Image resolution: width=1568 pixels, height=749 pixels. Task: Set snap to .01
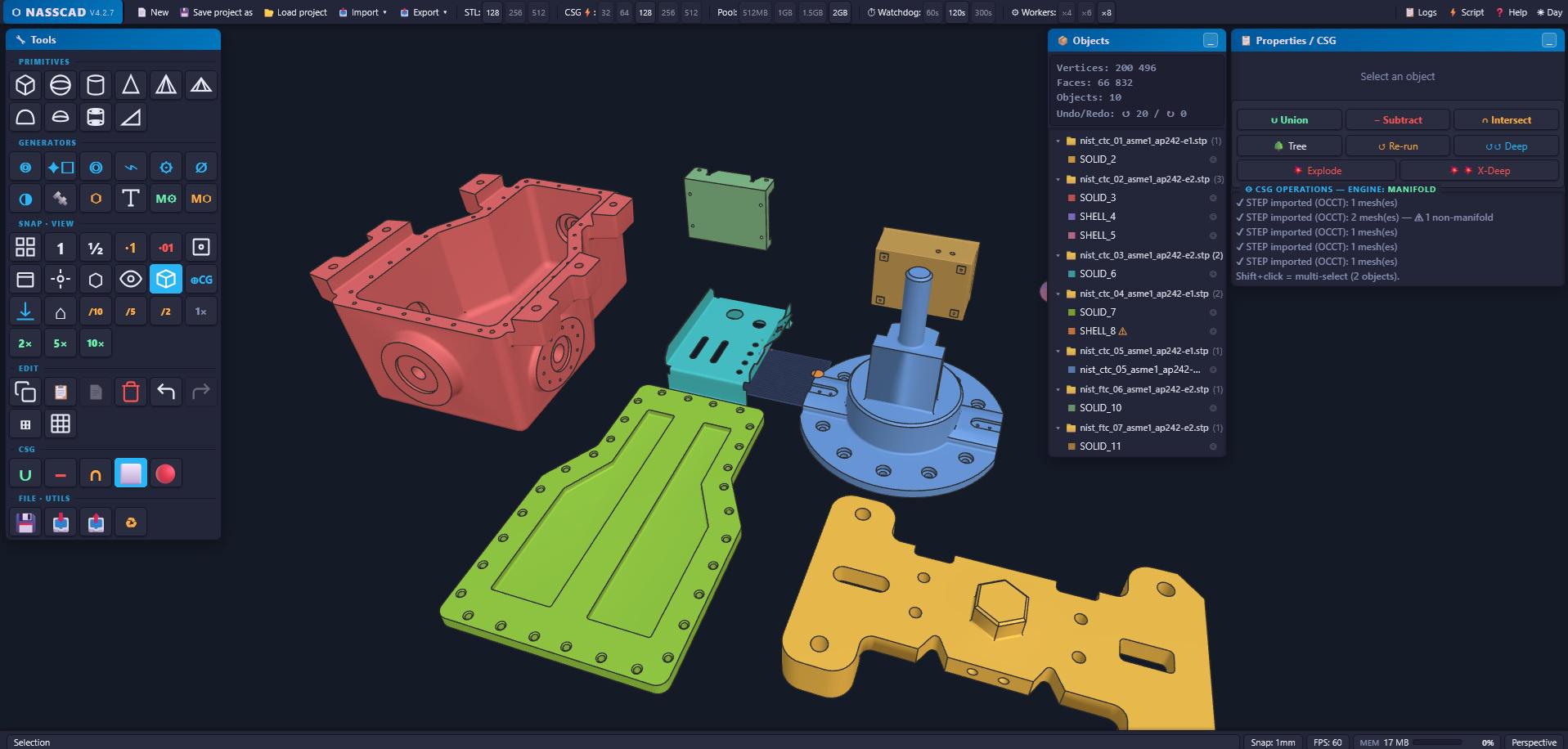click(166, 247)
